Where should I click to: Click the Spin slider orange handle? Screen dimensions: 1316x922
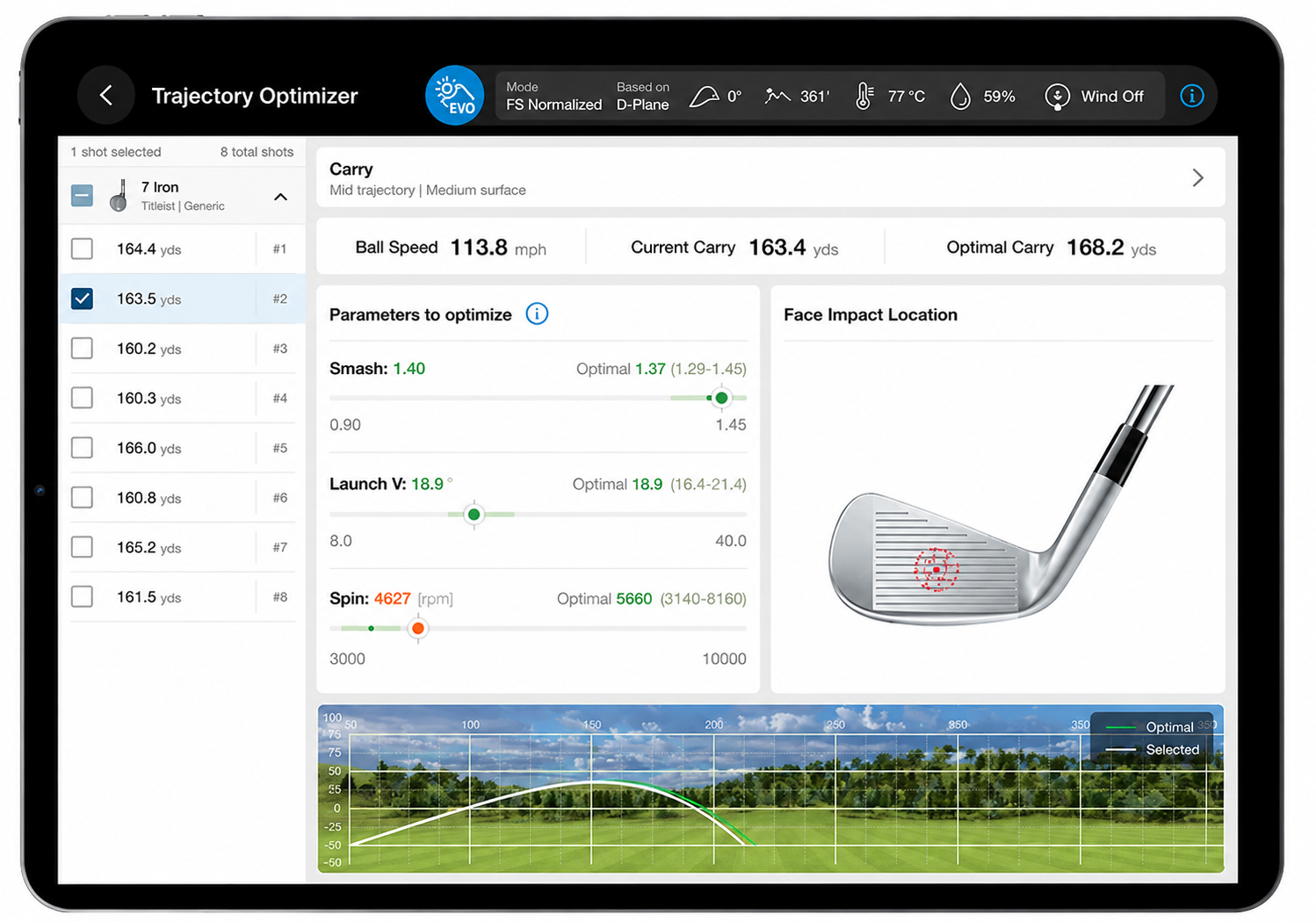point(418,628)
